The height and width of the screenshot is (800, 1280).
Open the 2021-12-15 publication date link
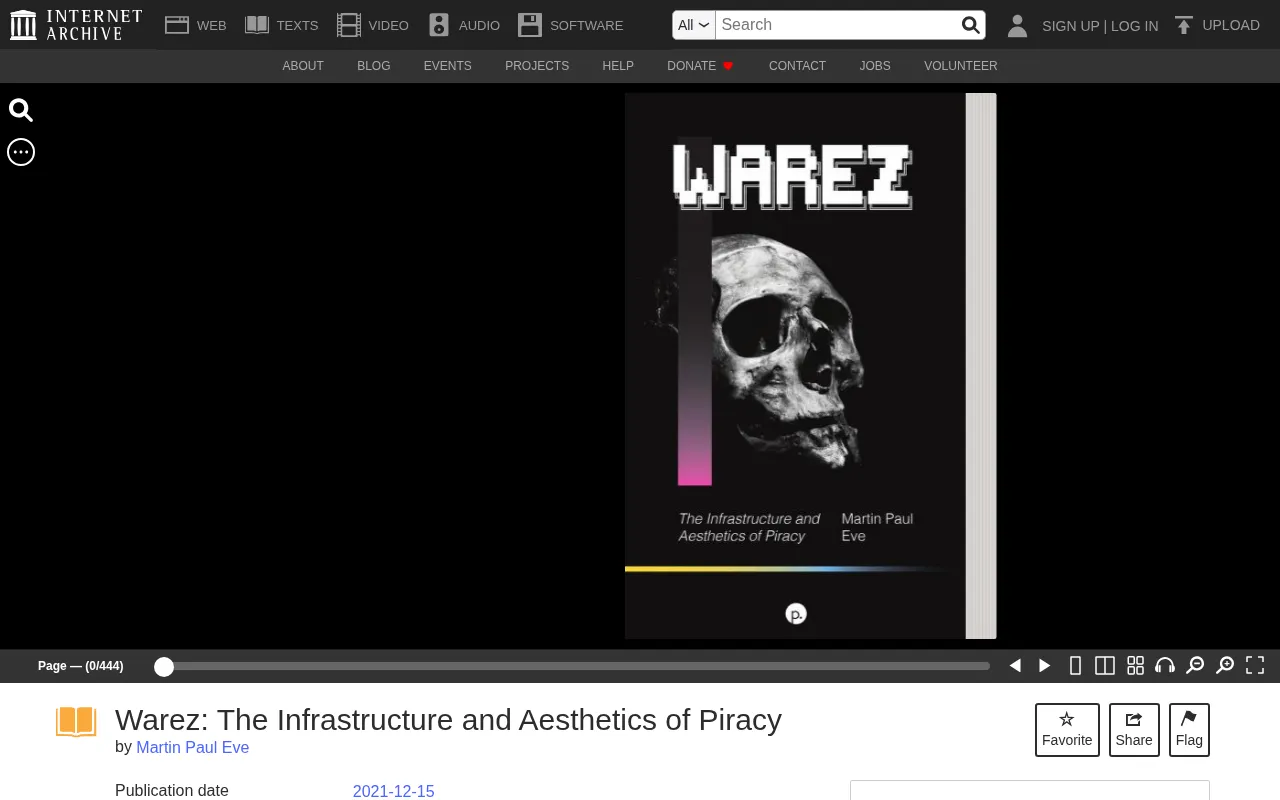[393, 791]
